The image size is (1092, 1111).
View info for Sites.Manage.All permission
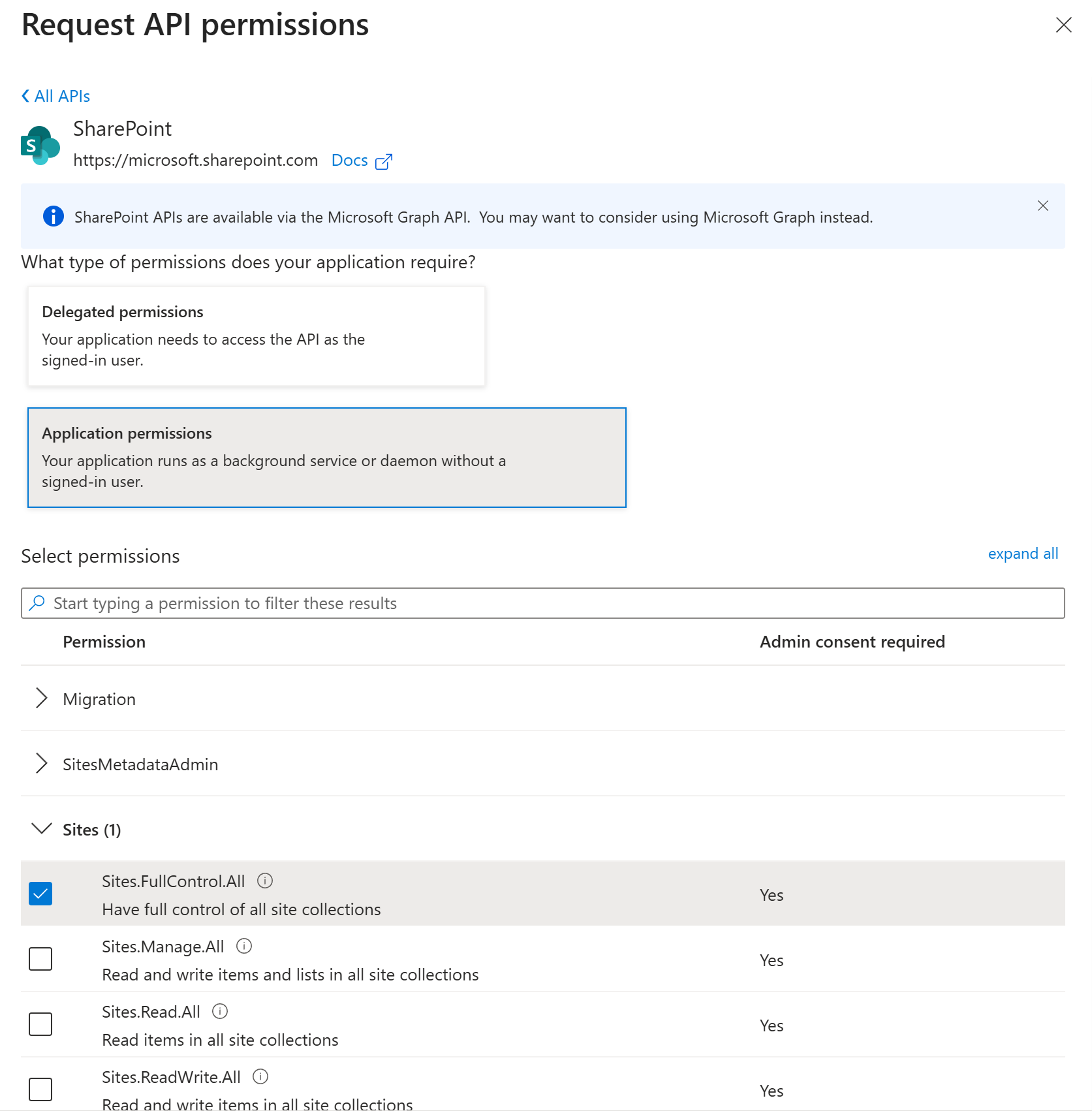(x=244, y=946)
